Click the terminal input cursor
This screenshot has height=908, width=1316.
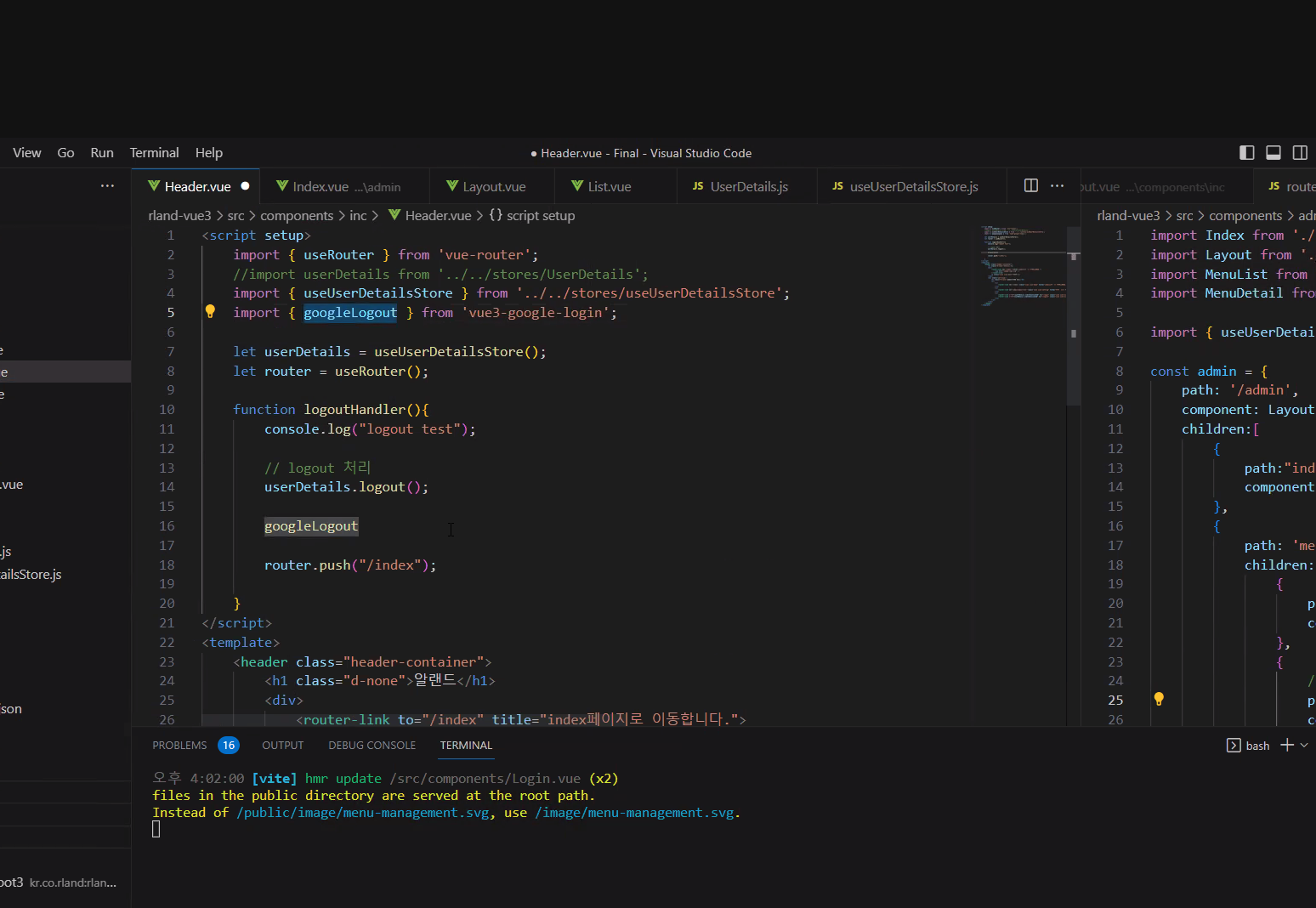[x=156, y=830]
